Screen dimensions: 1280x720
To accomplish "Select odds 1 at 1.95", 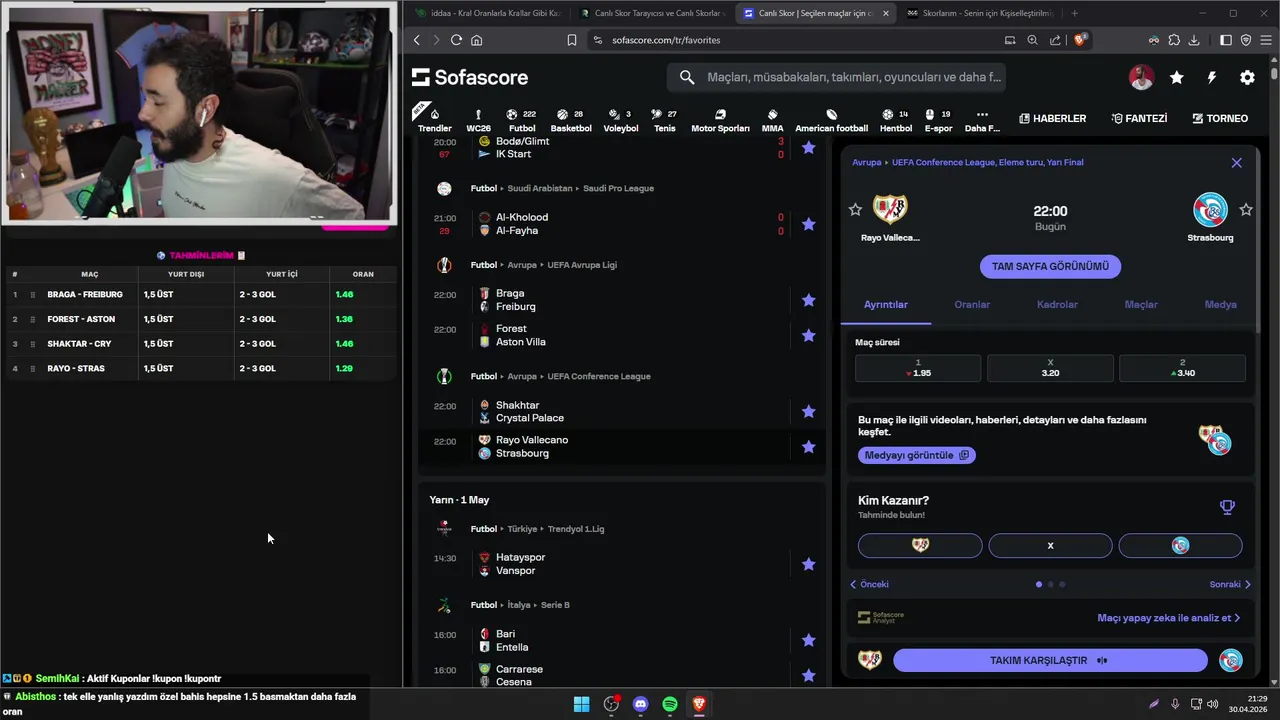I will tap(918, 368).
